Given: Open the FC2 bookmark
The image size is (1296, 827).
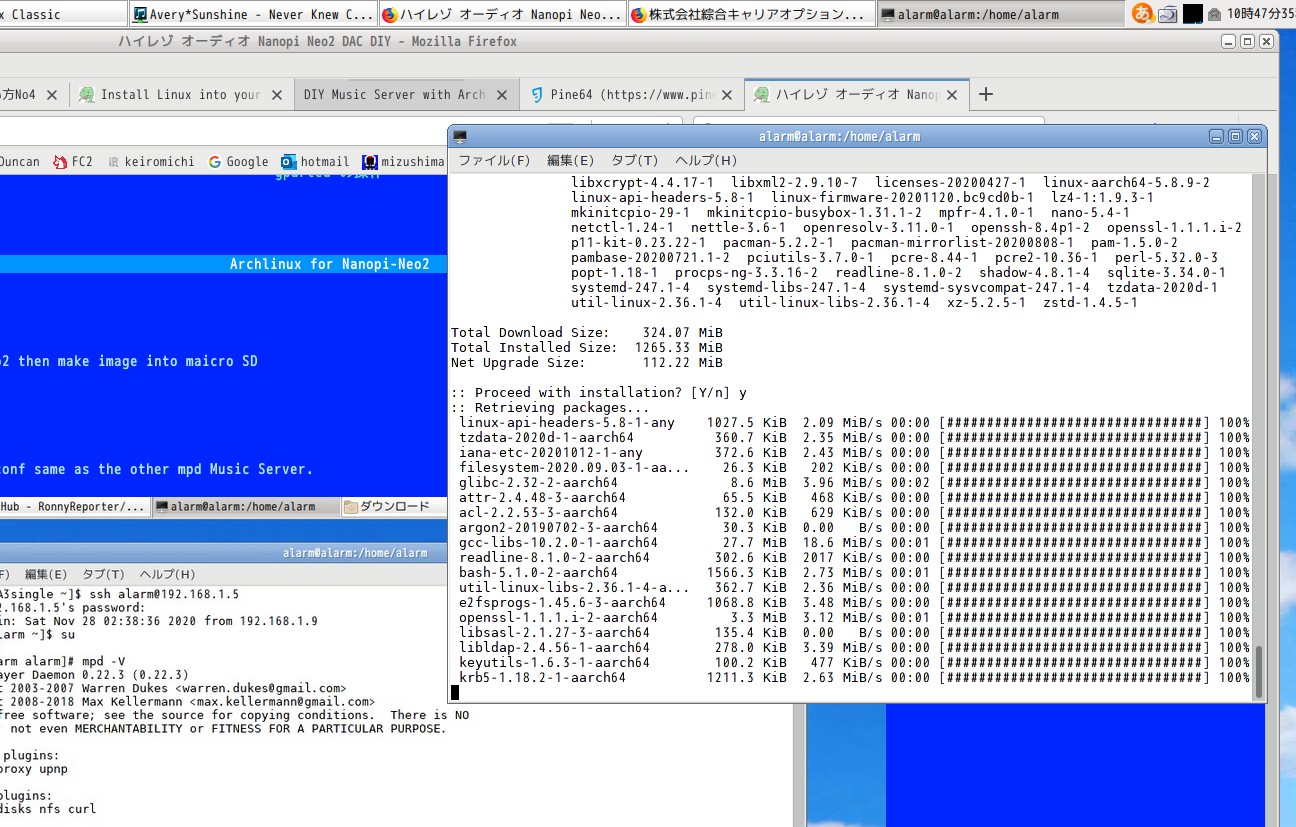Looking at the screenshot, I should tap(73, 162).
